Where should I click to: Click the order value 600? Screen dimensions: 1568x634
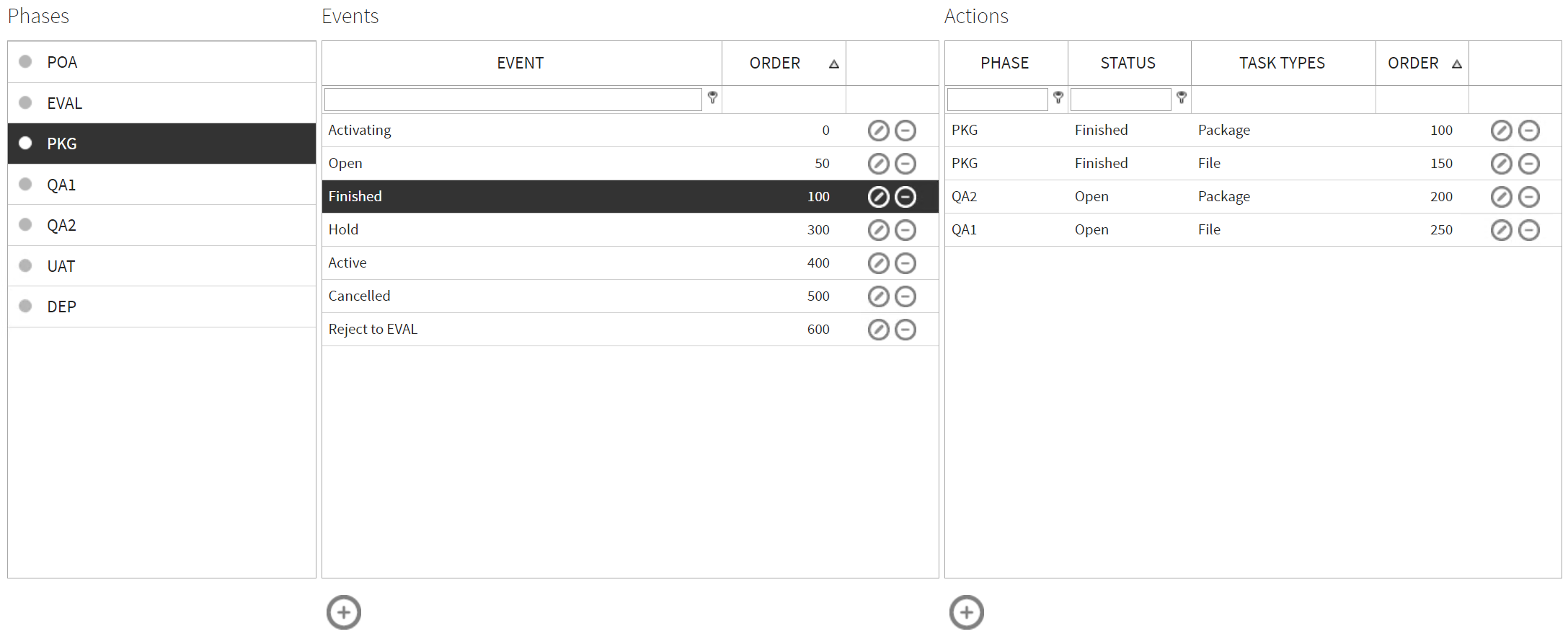click(818, 330)
